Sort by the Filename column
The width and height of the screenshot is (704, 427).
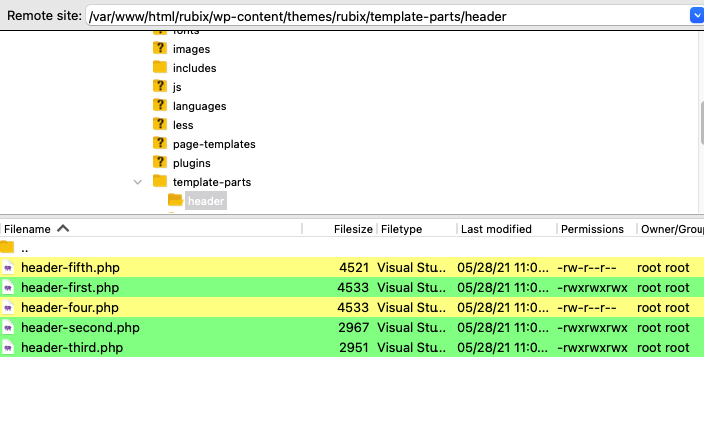point(27,229)
